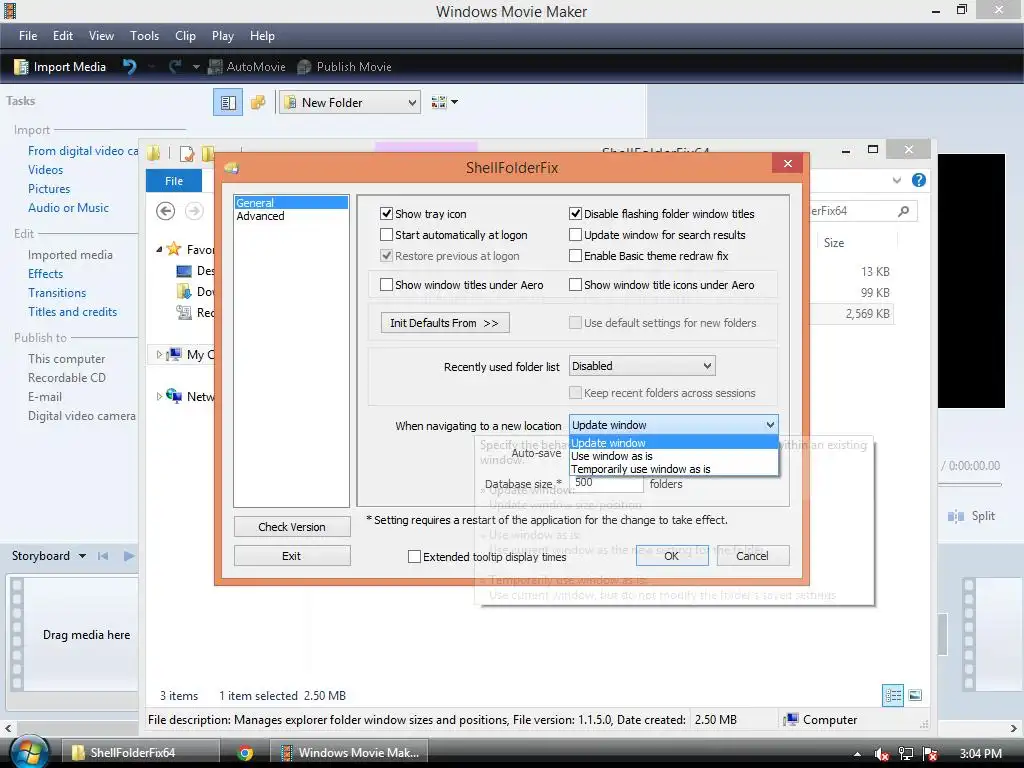This screenshot has width=1024, height=768.
Task: Choose 'Update window' in dropdown list
Action: pyautogui.click(x=673, y=443)
